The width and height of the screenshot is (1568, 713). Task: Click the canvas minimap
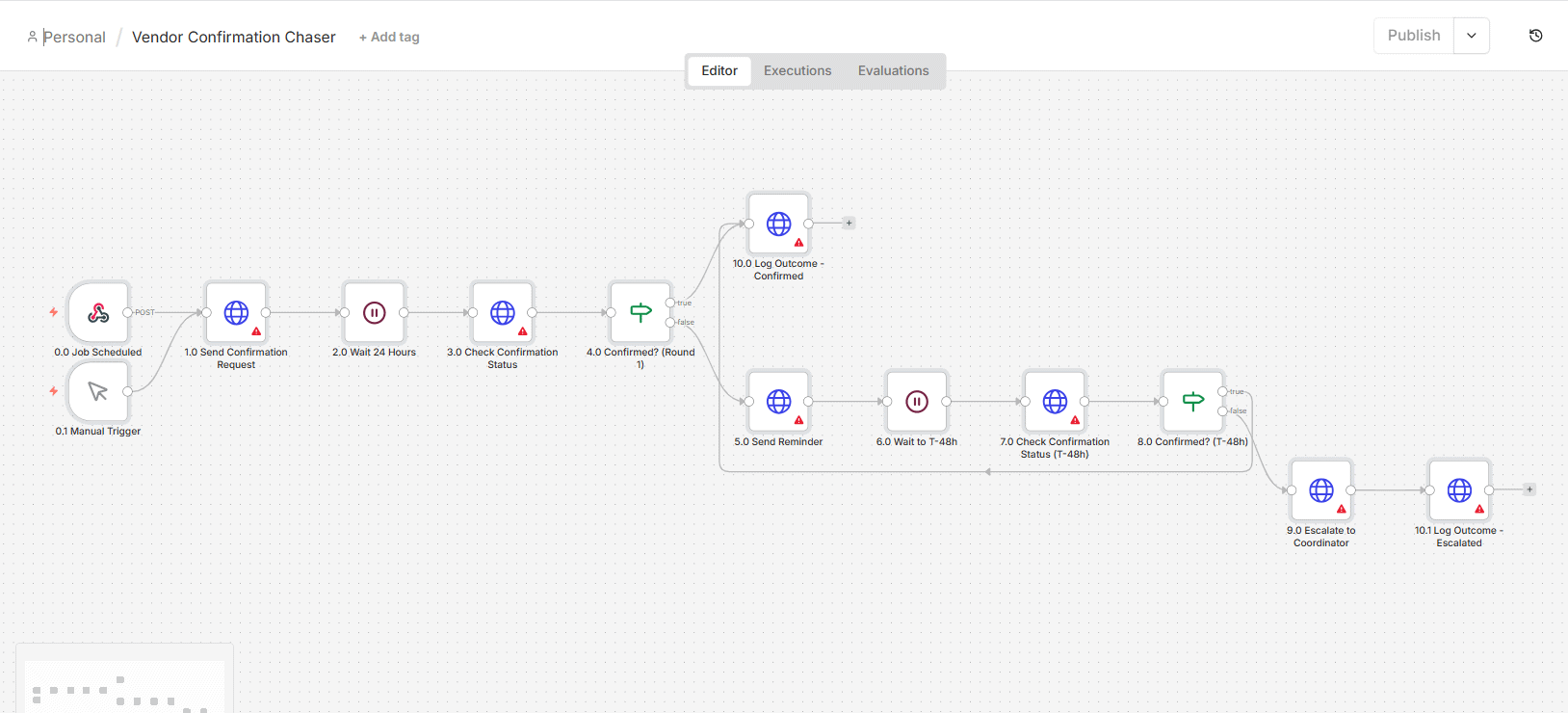click(124, 678)
